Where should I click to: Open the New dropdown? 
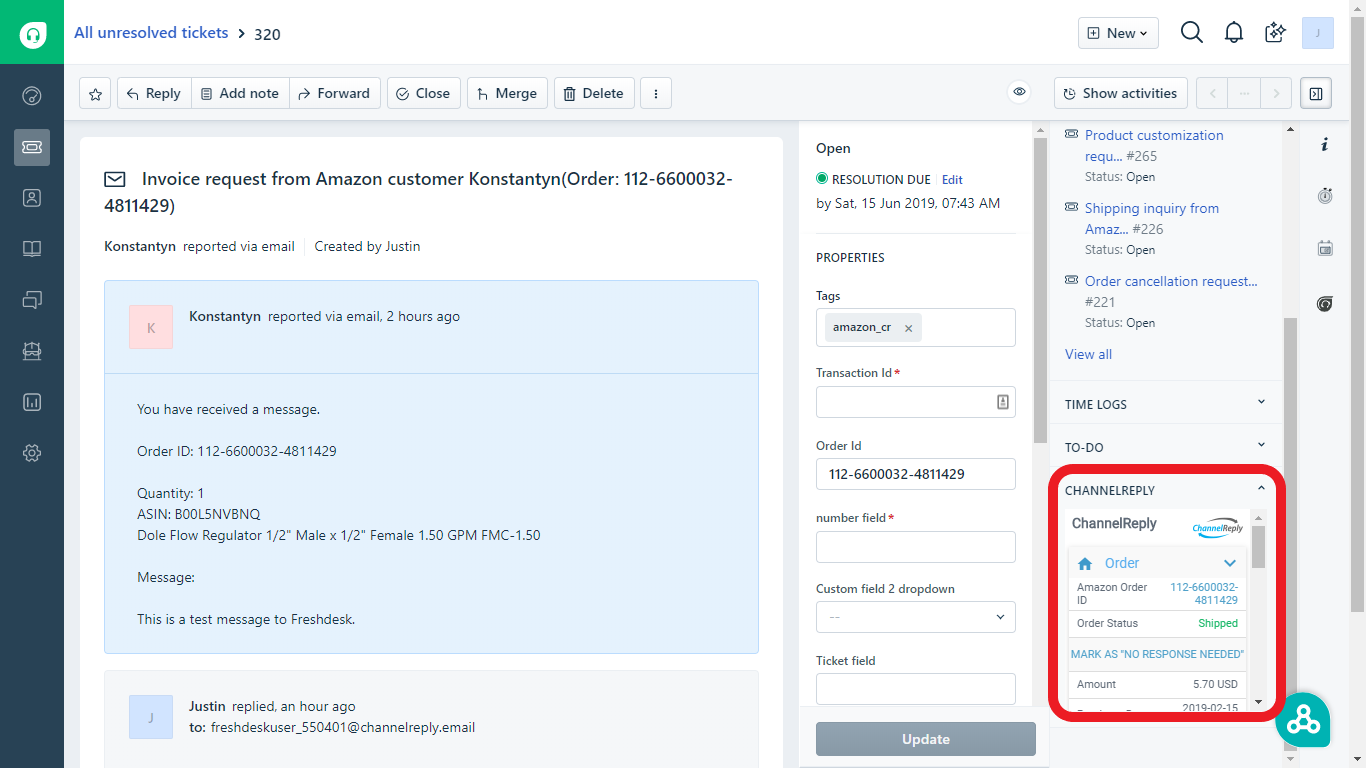click(1118, 33)
